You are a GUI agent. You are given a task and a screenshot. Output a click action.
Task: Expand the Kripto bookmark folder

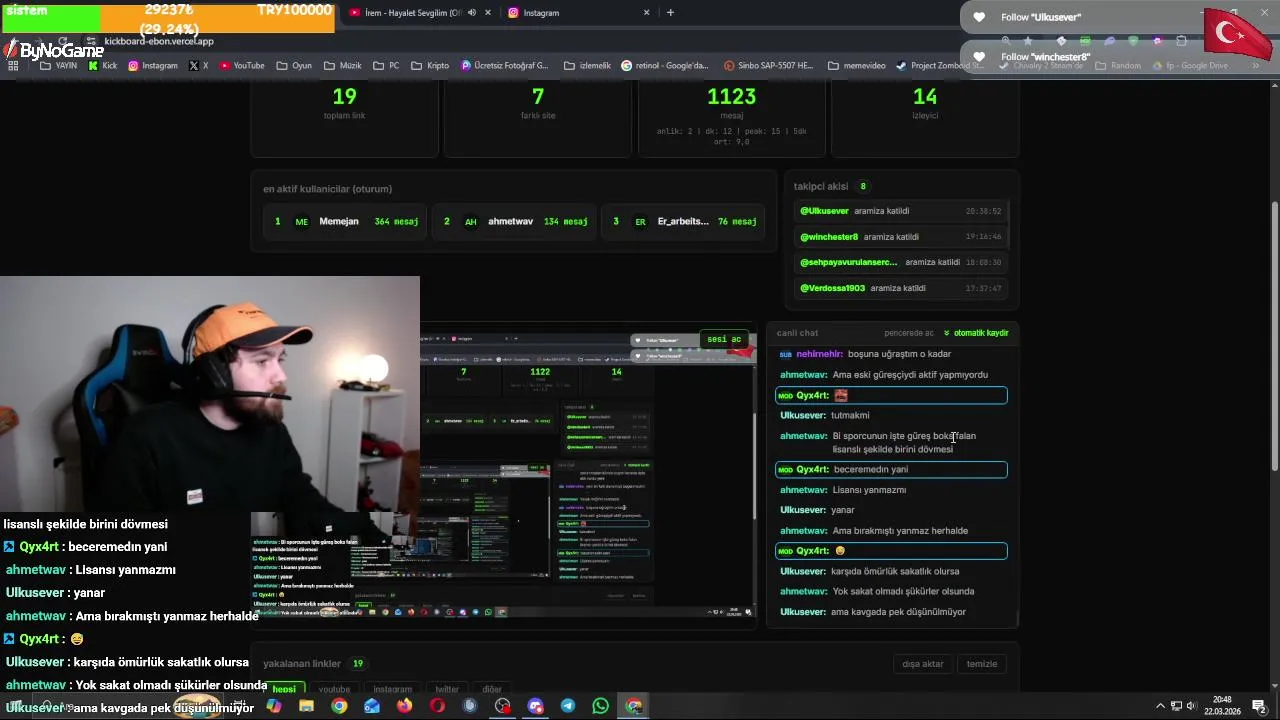click(430, 66)
